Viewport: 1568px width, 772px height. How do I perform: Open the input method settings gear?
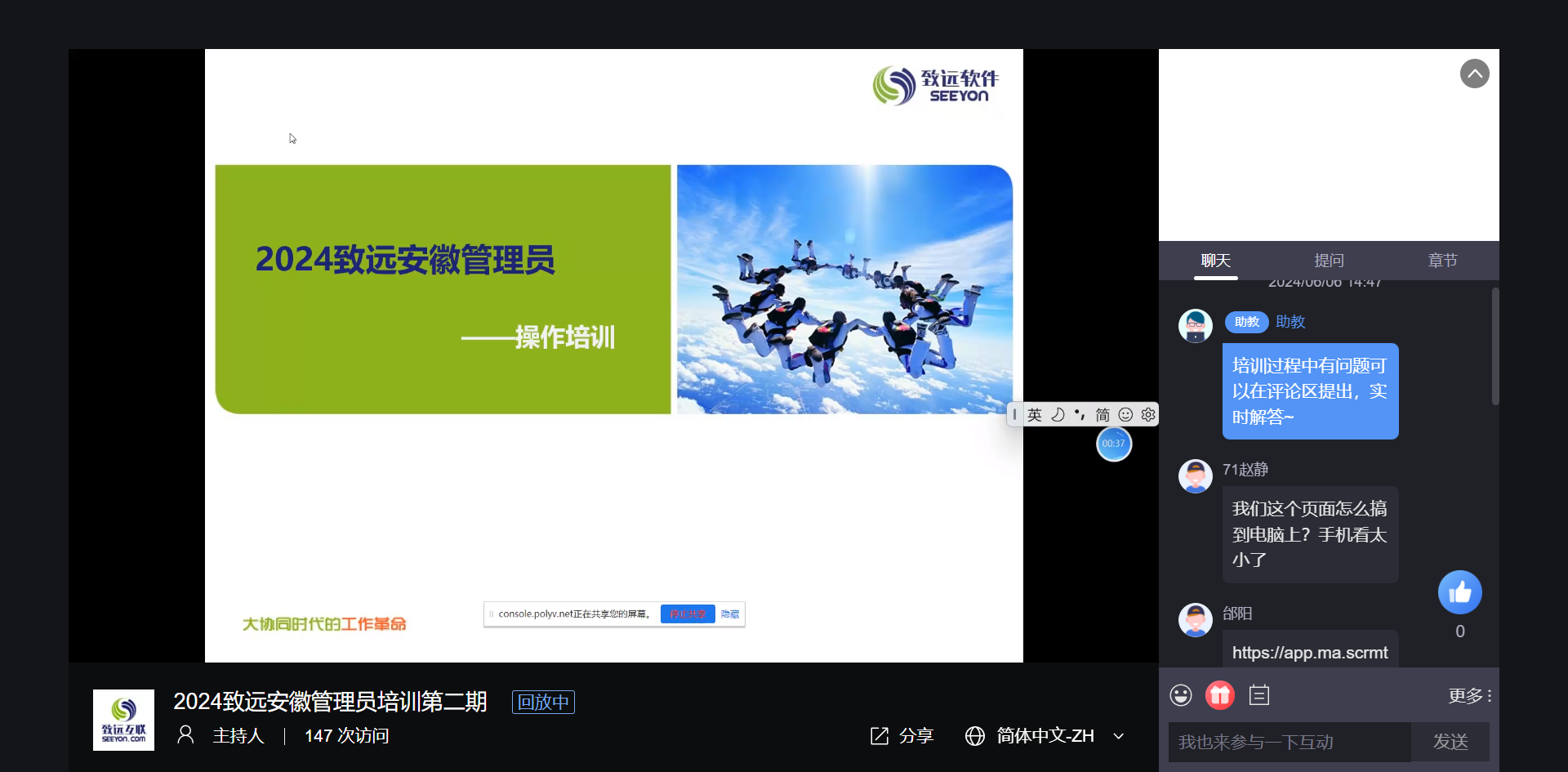pos(1148,415)
